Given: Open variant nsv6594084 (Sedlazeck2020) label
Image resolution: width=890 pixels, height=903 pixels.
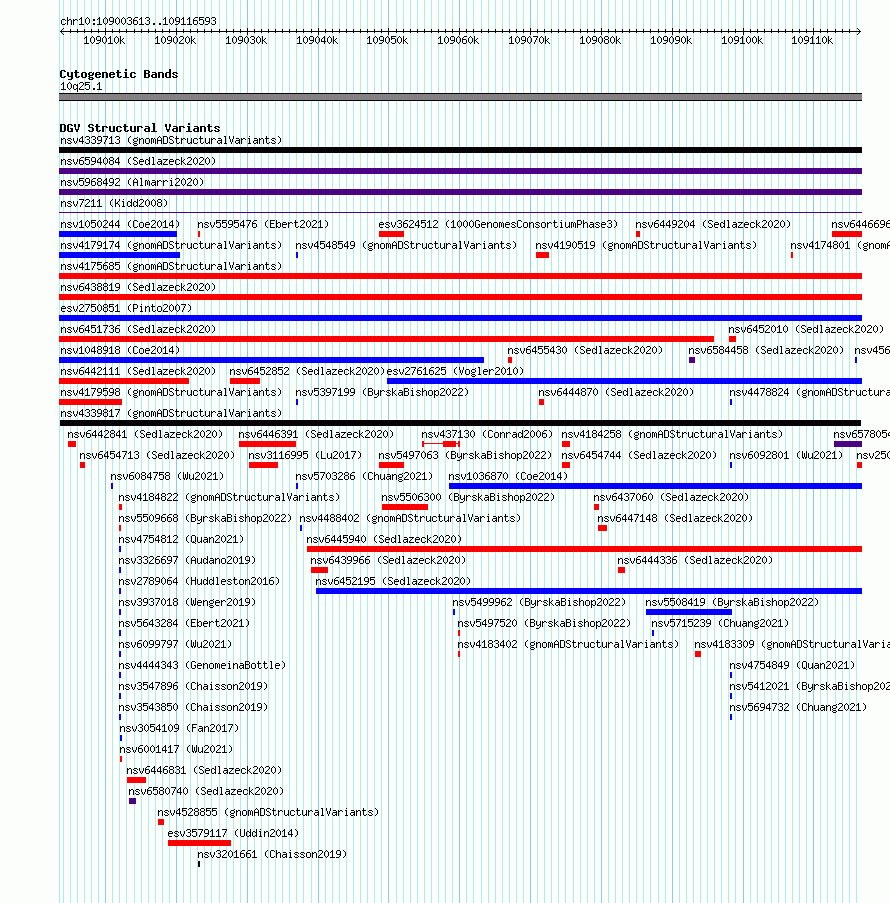Looking at the screenshot, I should (138, 161).
